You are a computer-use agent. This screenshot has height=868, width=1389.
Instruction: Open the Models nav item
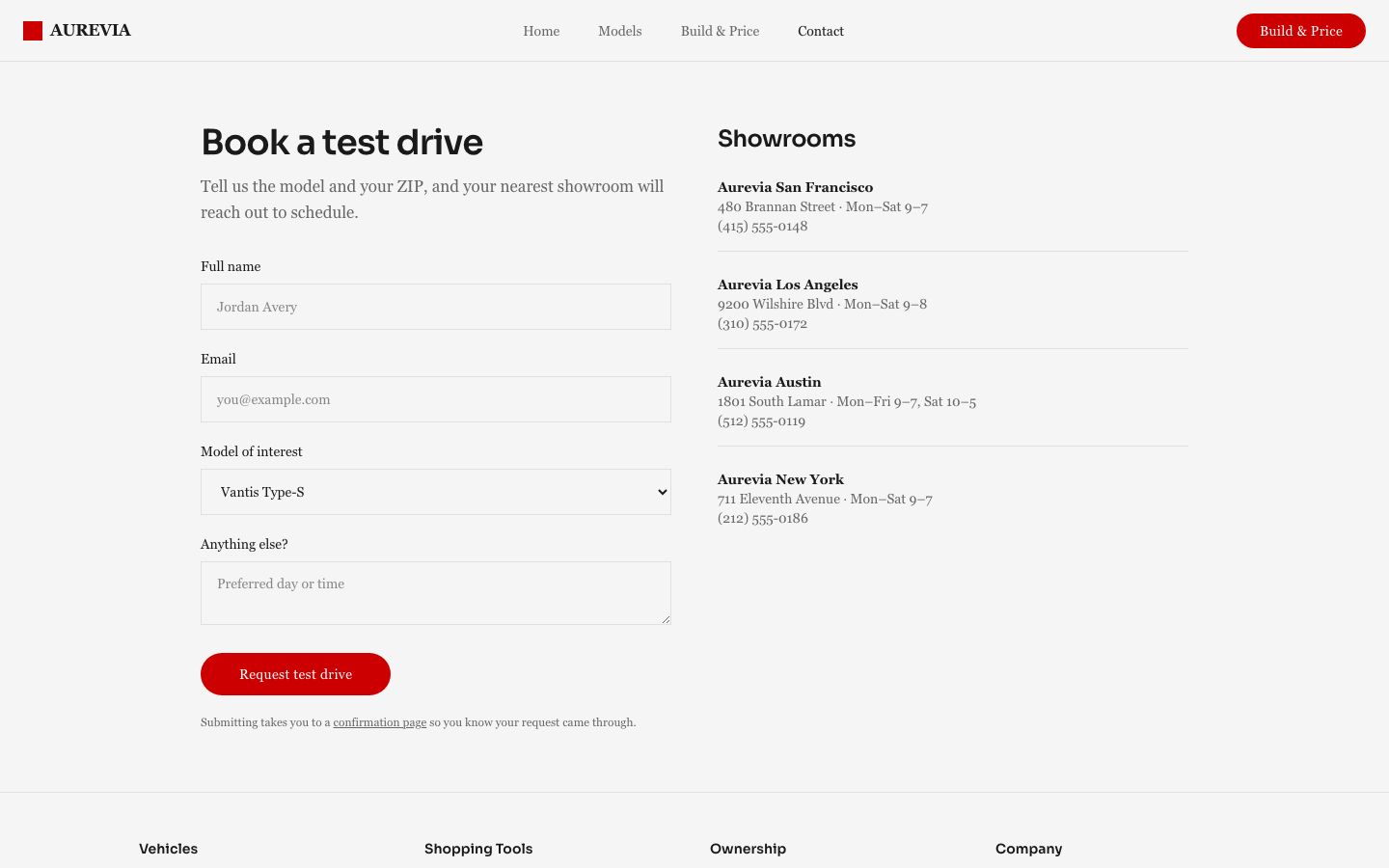click(x=619, y=31)
